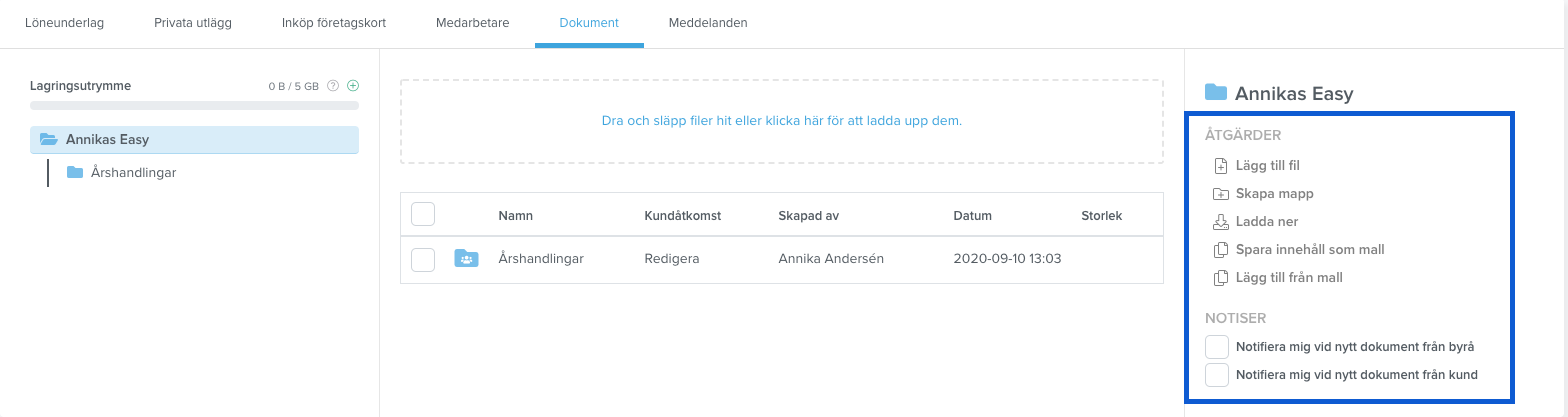Click the Redigera customer access link
Image resolution: width=1568 pixels, height=417 pixels.
click(x=672, y=259)
